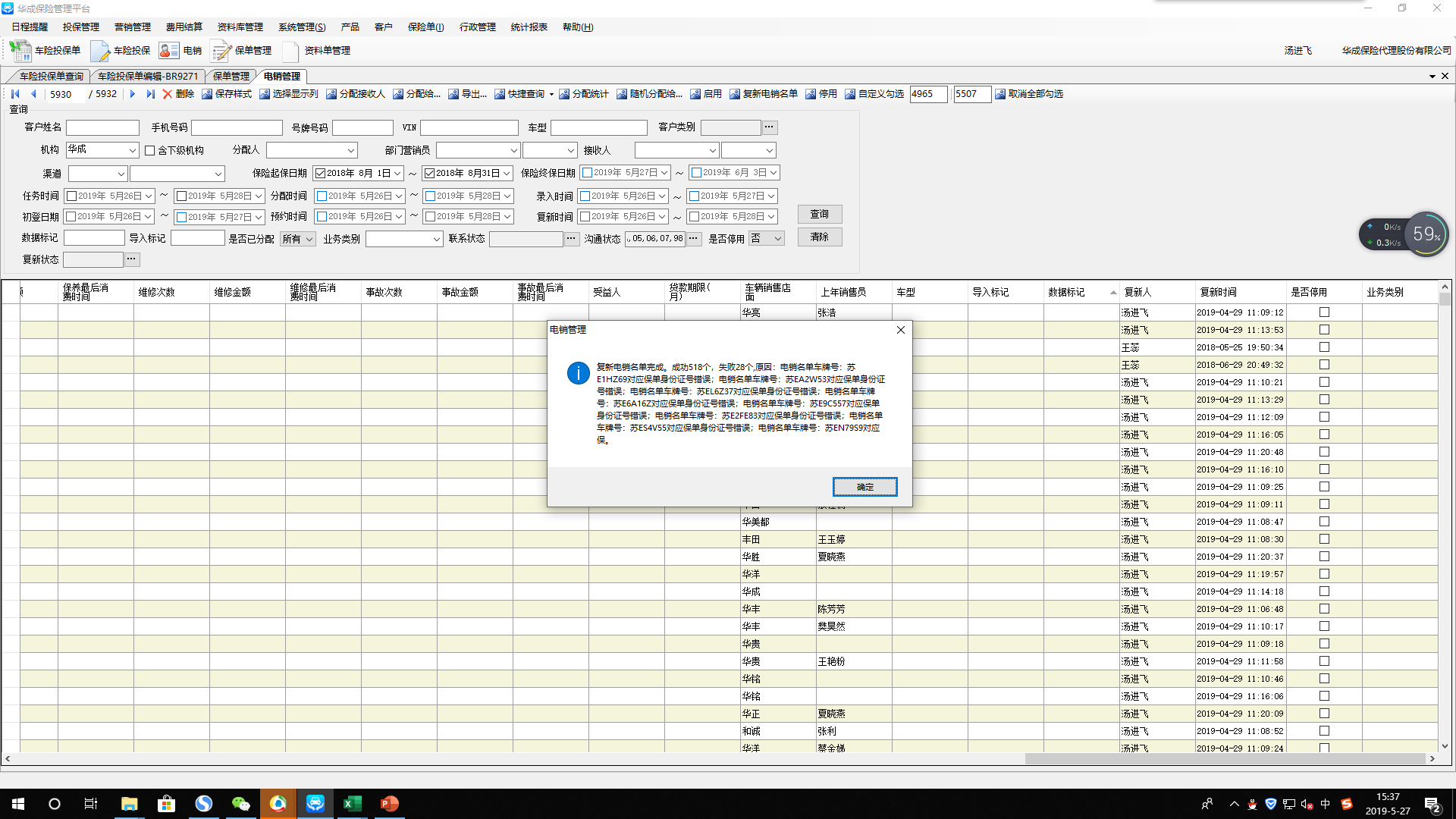Click next record arrow icon
This screenshot has width=1456, height=819.
point(132,94)
